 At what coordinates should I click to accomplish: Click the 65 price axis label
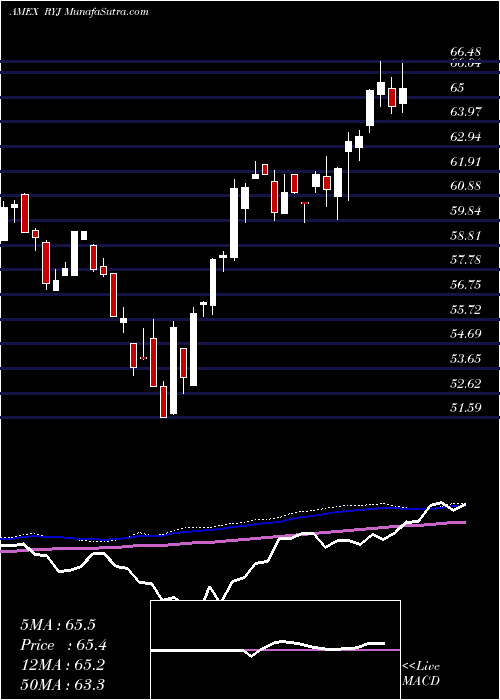458,88
